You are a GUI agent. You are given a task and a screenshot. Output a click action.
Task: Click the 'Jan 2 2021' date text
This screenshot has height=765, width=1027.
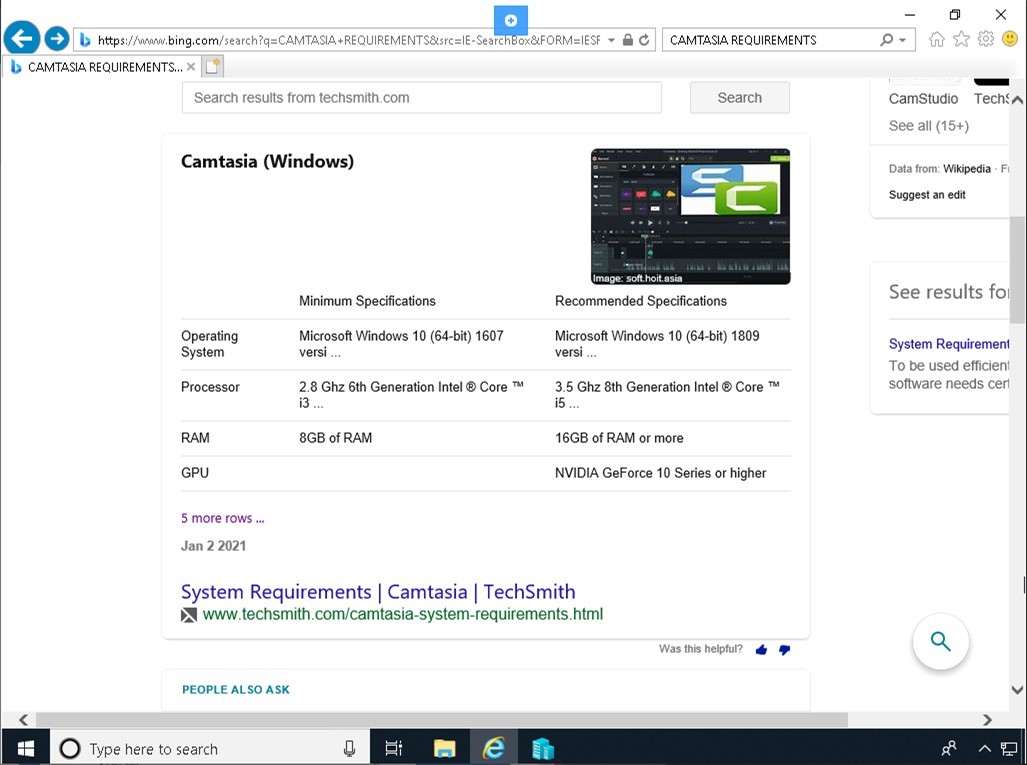coord(214,546)
